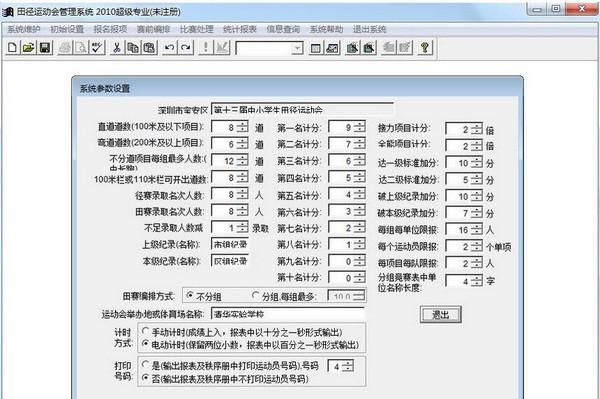Click the 本级纪录(名称) text field

tap(230, 261)
